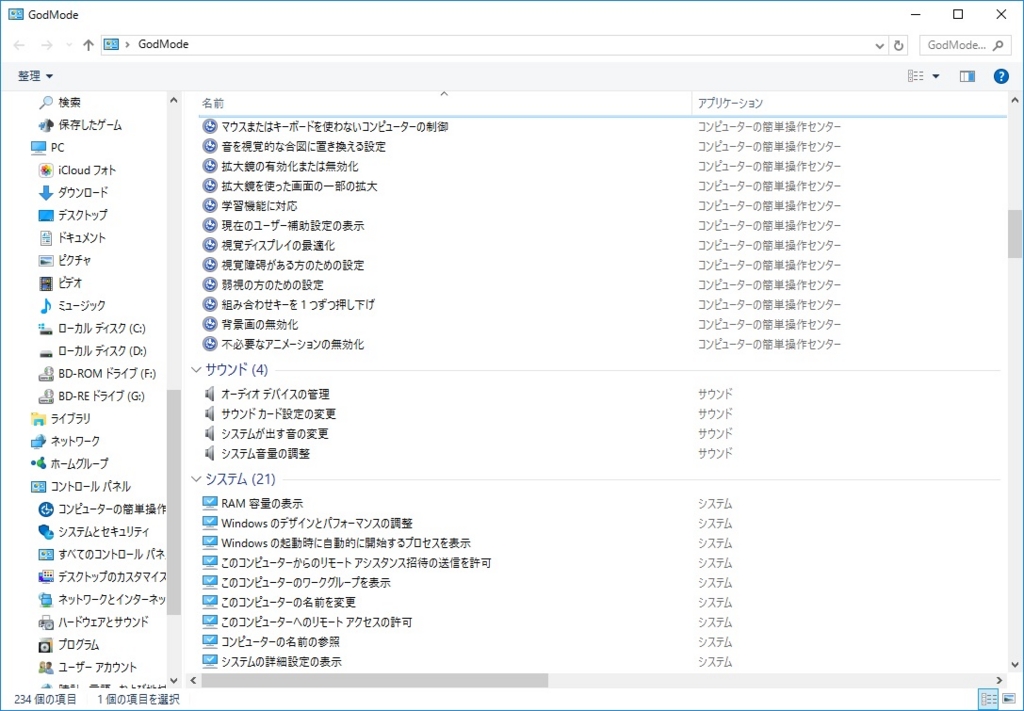
Task: Open the 整理 dropdown menu
Action: (x=35, y=76)
